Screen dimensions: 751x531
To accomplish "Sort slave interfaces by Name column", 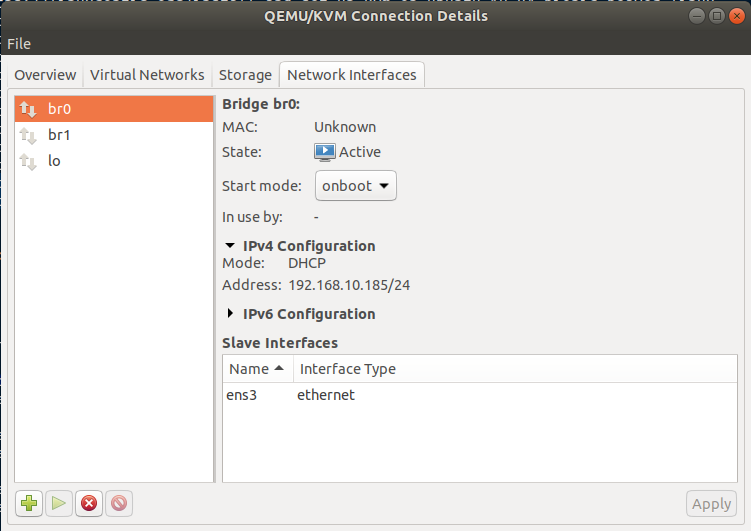I will coord(256,369).
